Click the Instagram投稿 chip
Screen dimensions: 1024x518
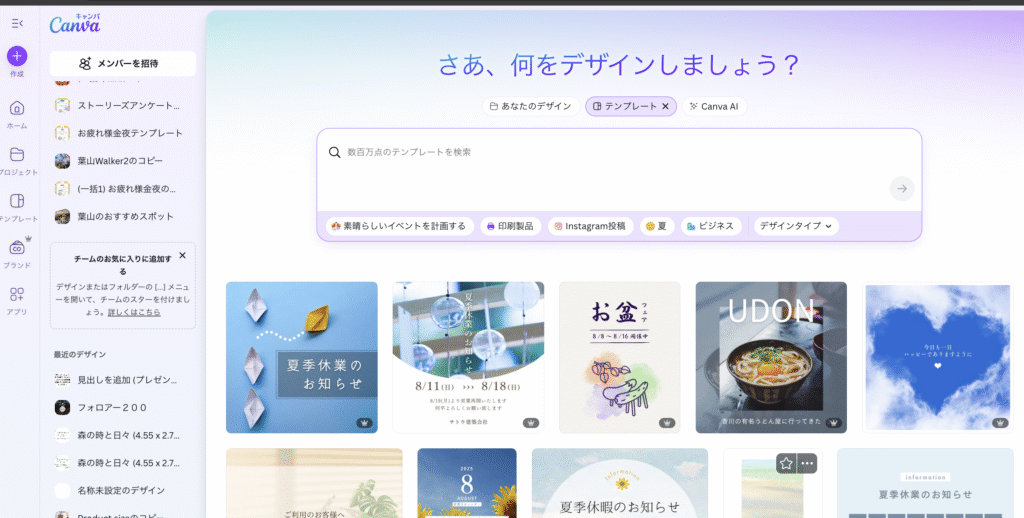tap(590, 226)
